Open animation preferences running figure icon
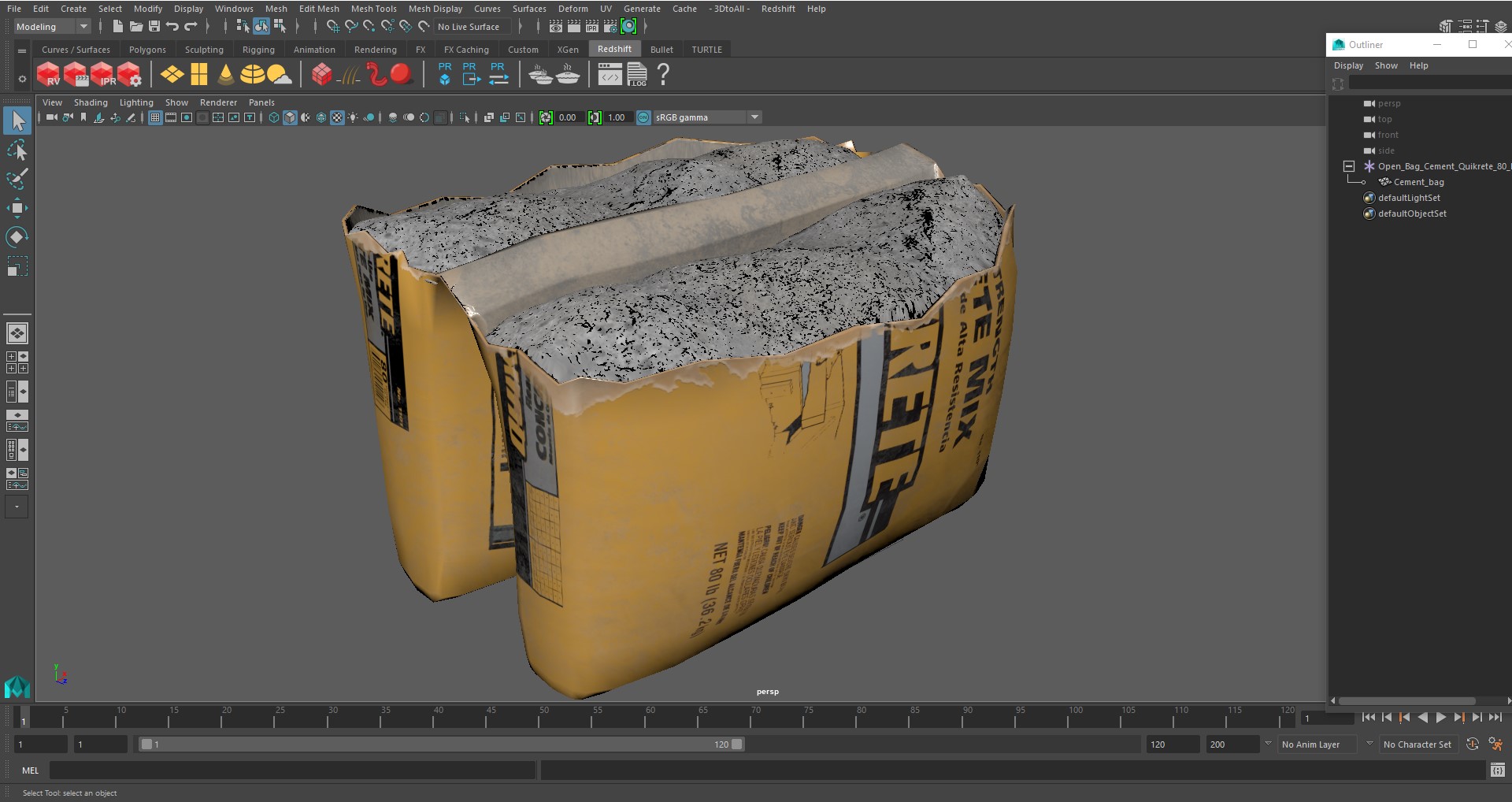The height and width of the screenshot is (802, 1512). (x=1495, y=744)
